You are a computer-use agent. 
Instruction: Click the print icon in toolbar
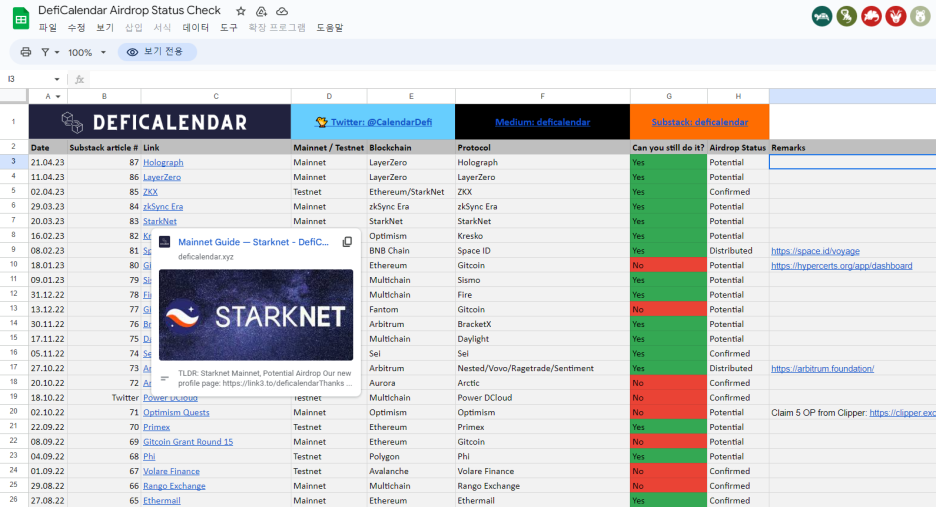26,52
